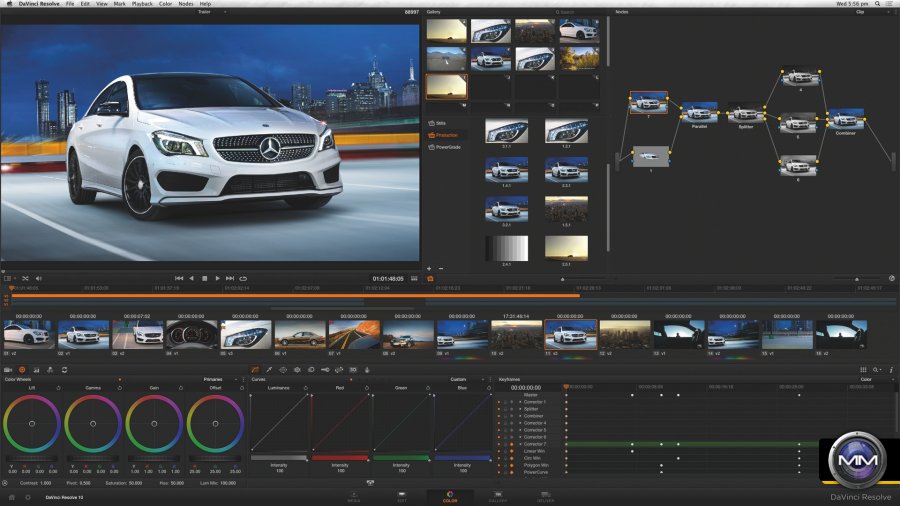Image resolution: width=900 pixels, height=506 pixels.
Task: Reset the Lift color wheel
Action: click(58, 387)
